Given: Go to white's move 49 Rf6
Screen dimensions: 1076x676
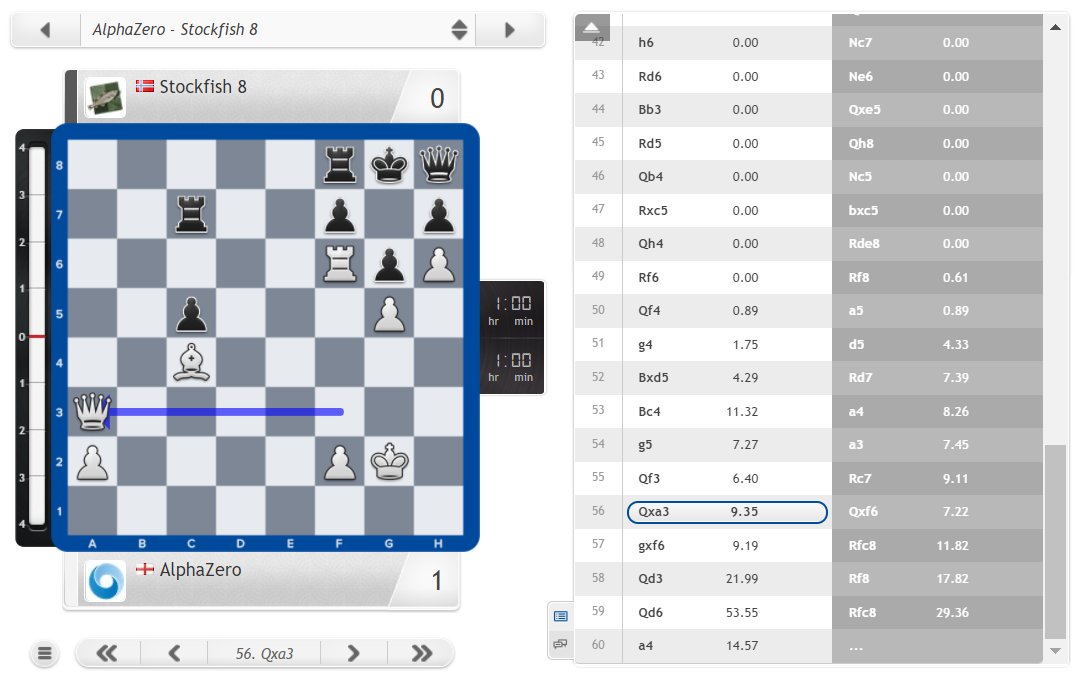Looking at the screenshot, I should [x=727, y=277].
